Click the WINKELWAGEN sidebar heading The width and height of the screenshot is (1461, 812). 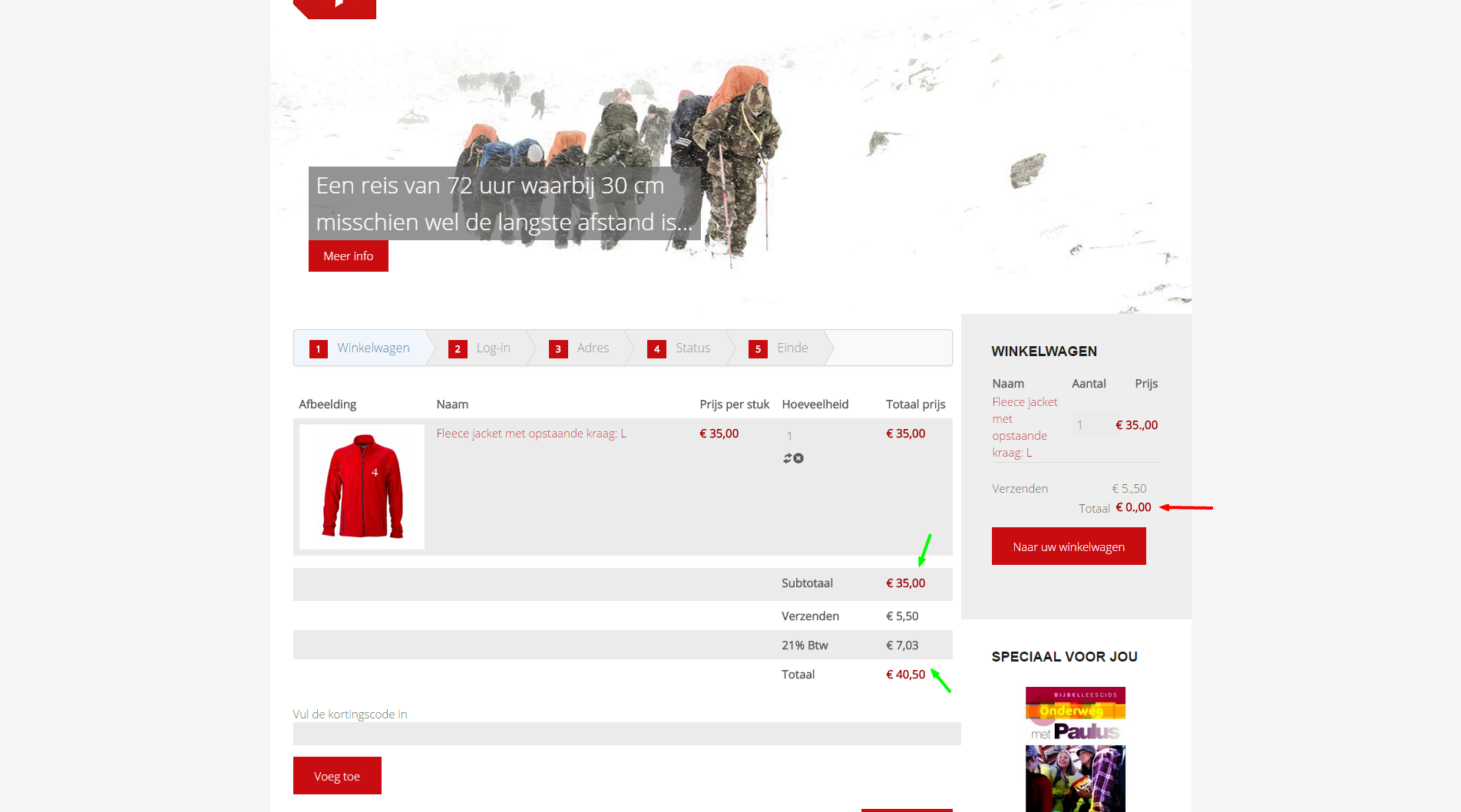click(1044, 352)
